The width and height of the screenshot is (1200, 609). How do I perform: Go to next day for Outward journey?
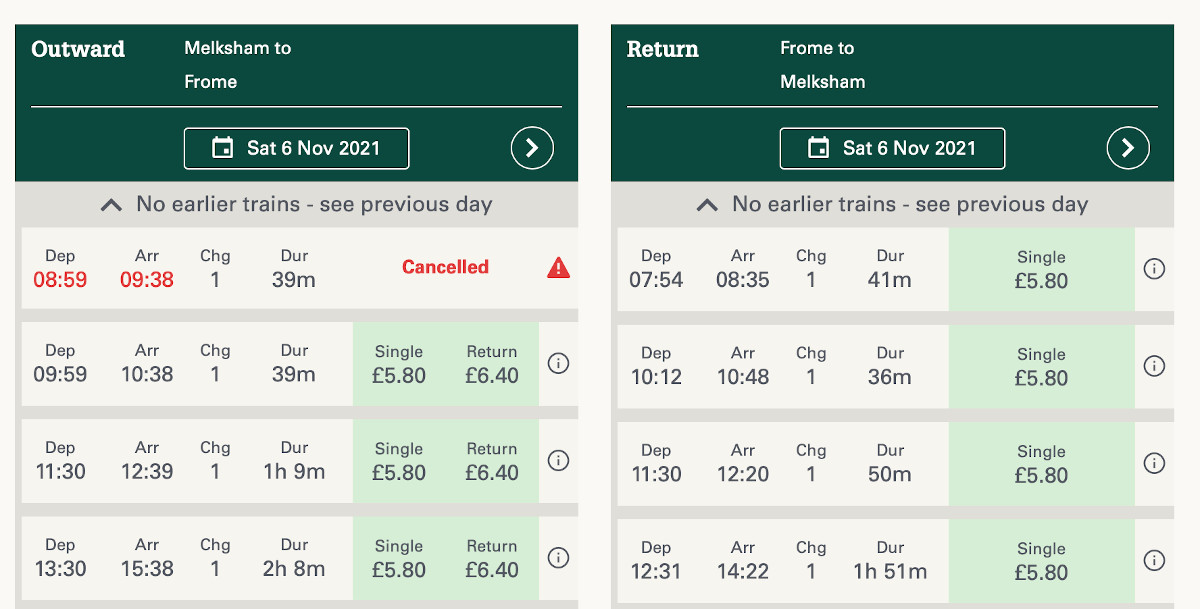532,149
